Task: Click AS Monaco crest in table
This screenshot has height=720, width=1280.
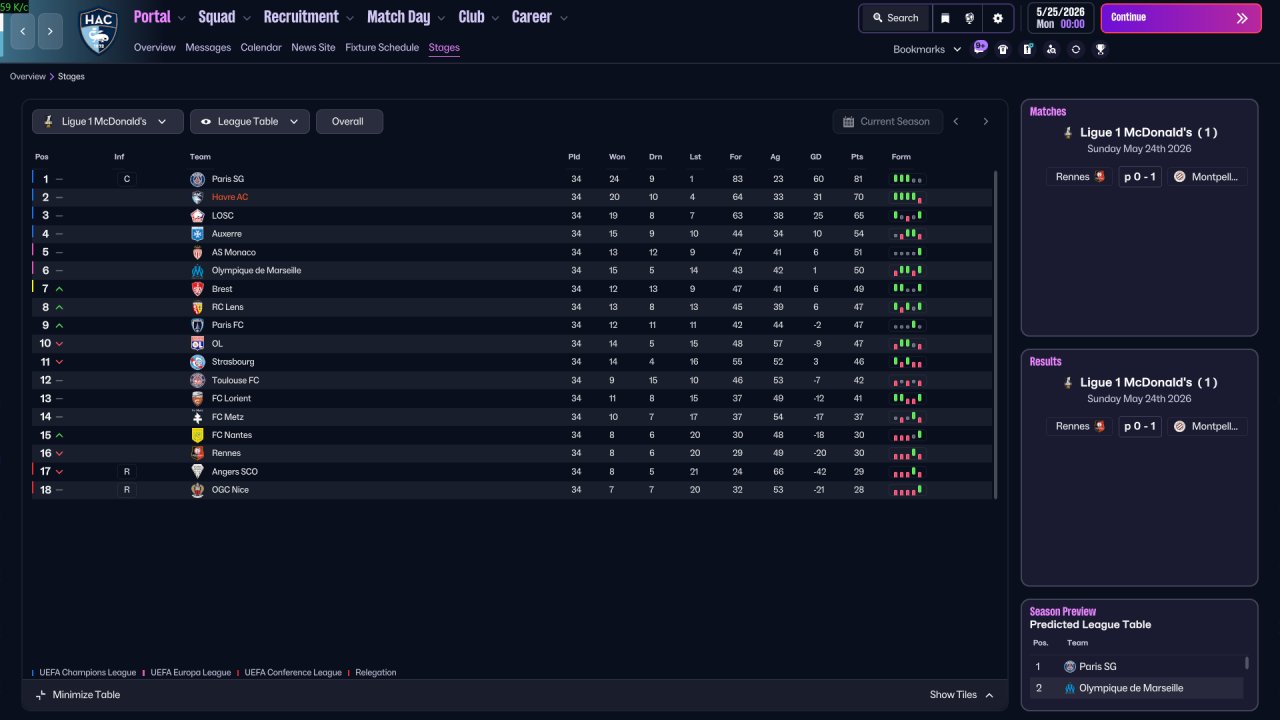Action: pyautogui.click(x=198, y=252)
